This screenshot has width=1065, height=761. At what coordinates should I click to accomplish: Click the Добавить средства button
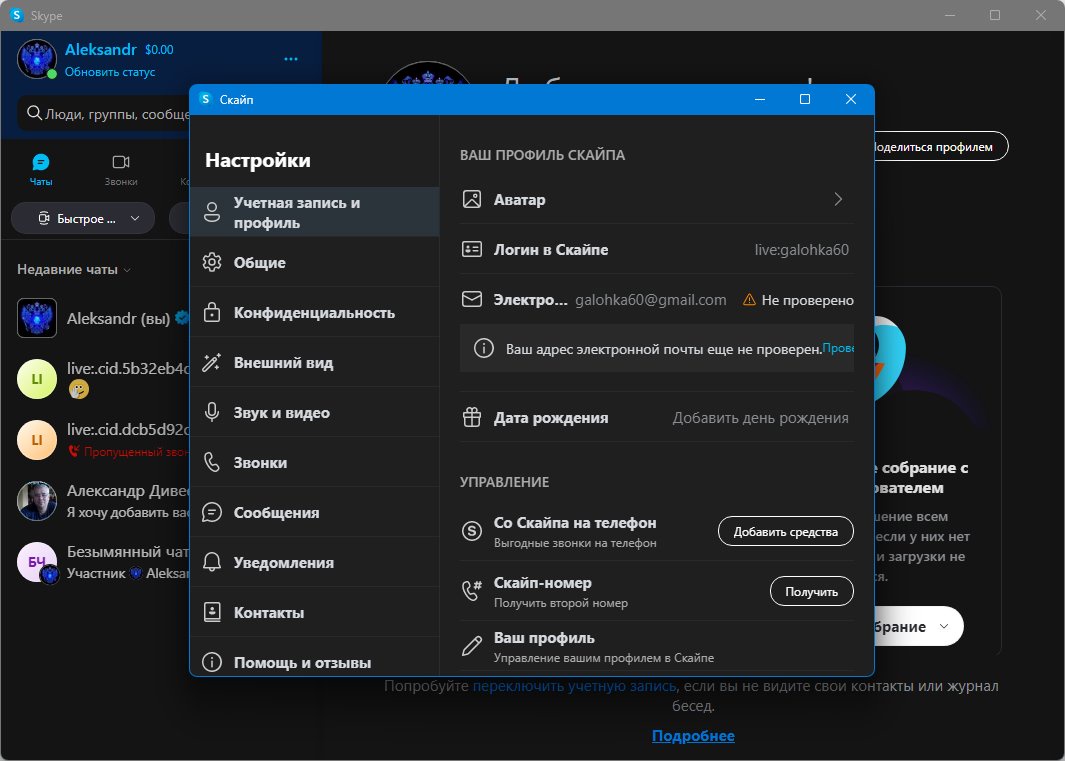785,531
